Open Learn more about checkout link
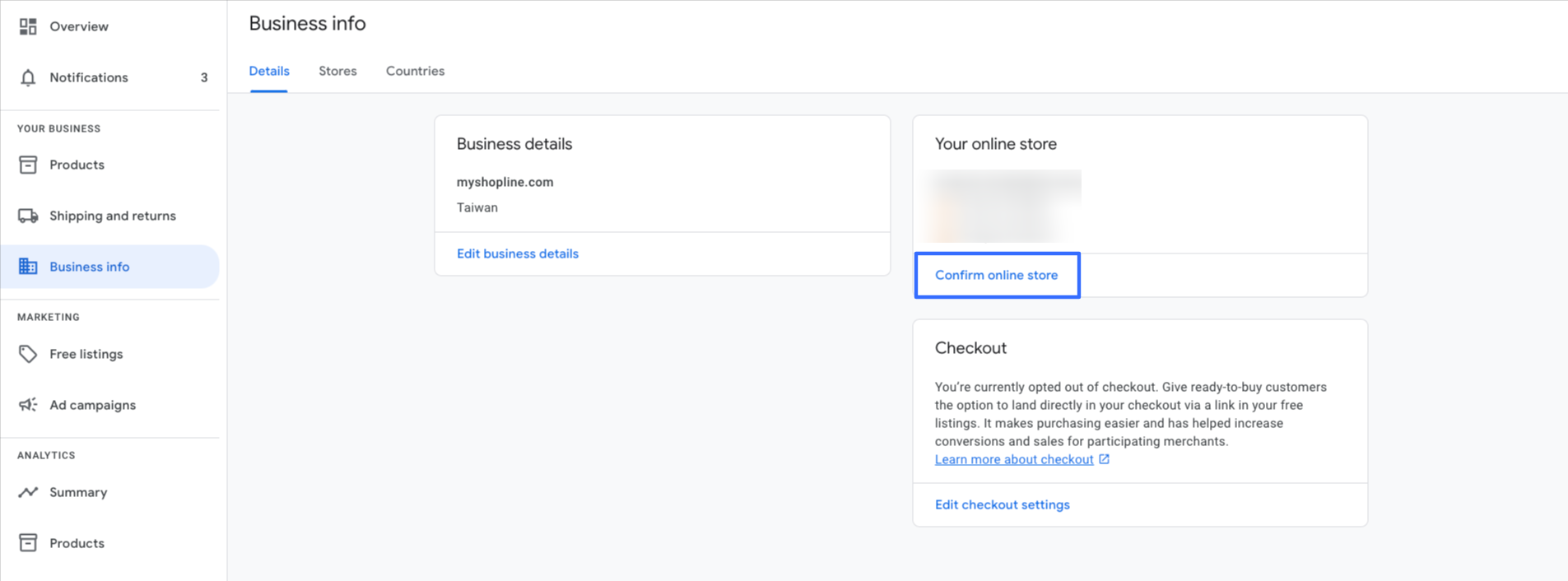Image resolution: width=1568 pixels, height=581 pixels. tap(1014, 459)
